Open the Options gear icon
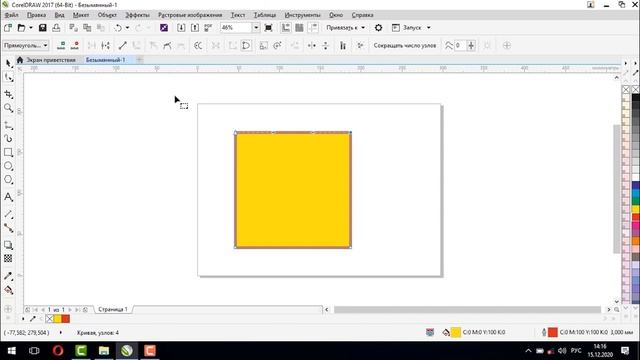 378,28
